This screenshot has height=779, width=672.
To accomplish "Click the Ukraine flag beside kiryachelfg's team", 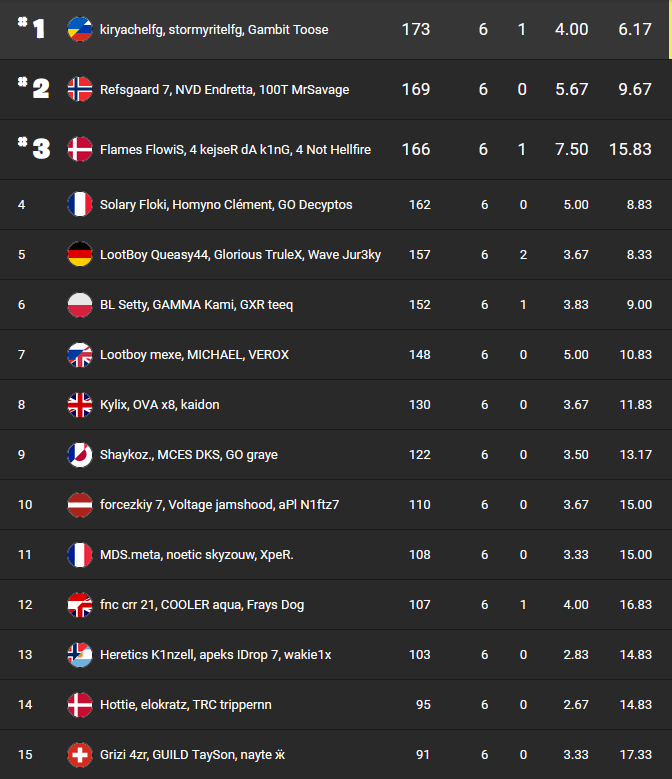I will pos(79,29).
